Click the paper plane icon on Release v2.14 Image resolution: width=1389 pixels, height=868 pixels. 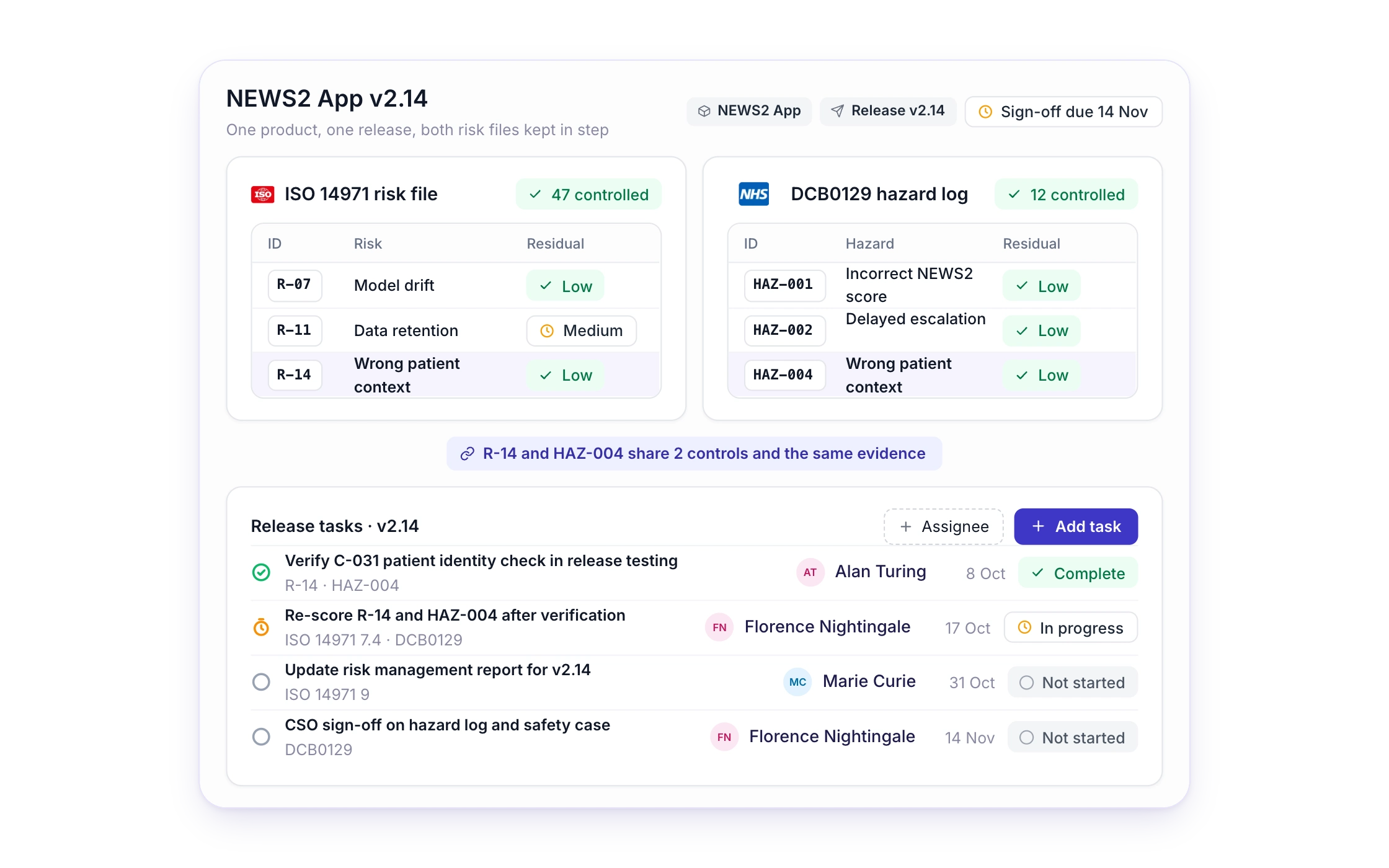[x=837, y=111]
